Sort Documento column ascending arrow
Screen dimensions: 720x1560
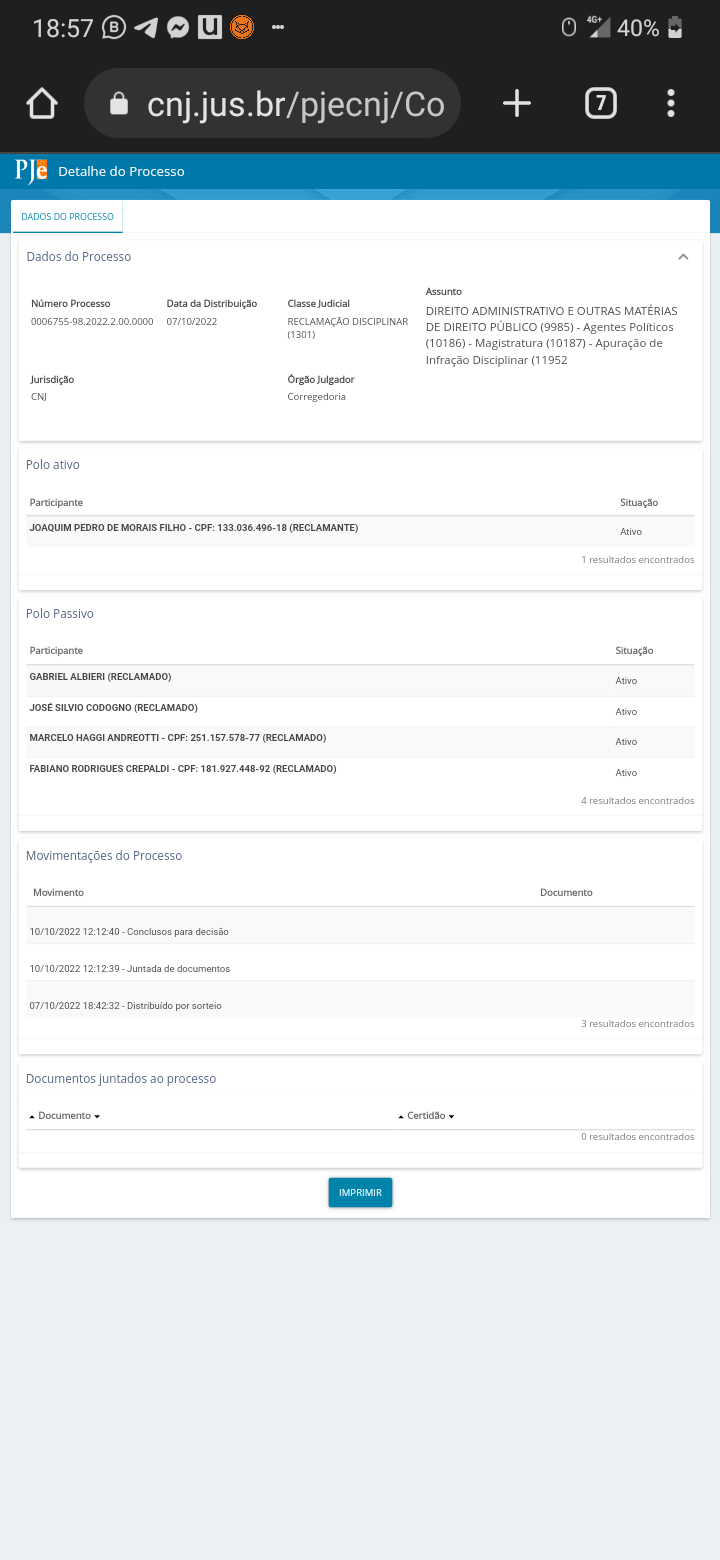pos(32,1116)
